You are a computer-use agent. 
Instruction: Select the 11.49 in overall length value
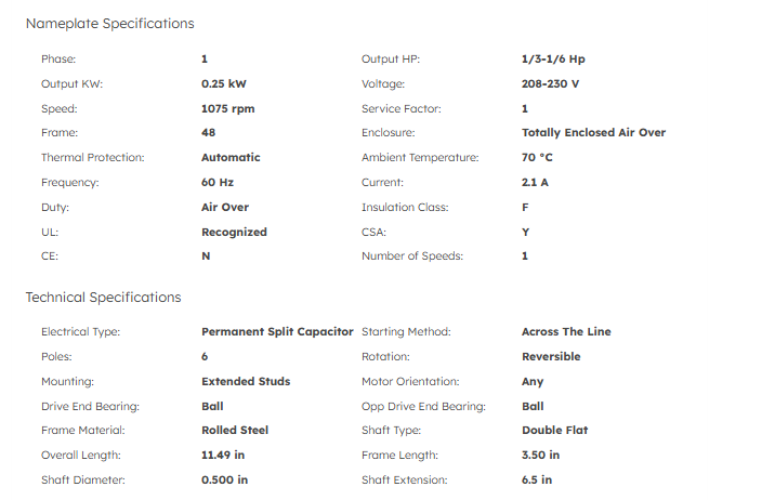click(224, 455)
